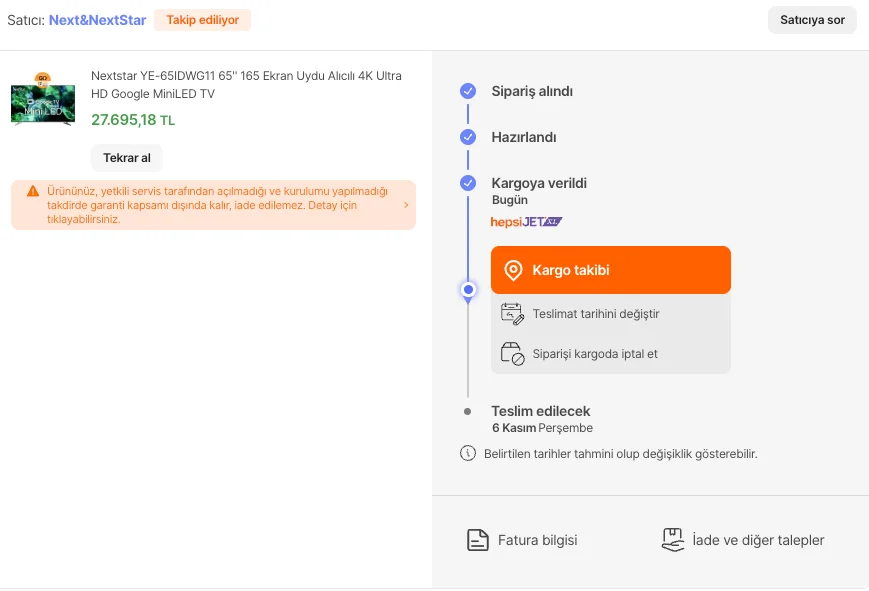Screen dimensions: 869x591
Task: Open the Next&NextStar seller page
Action: [97, 20]
